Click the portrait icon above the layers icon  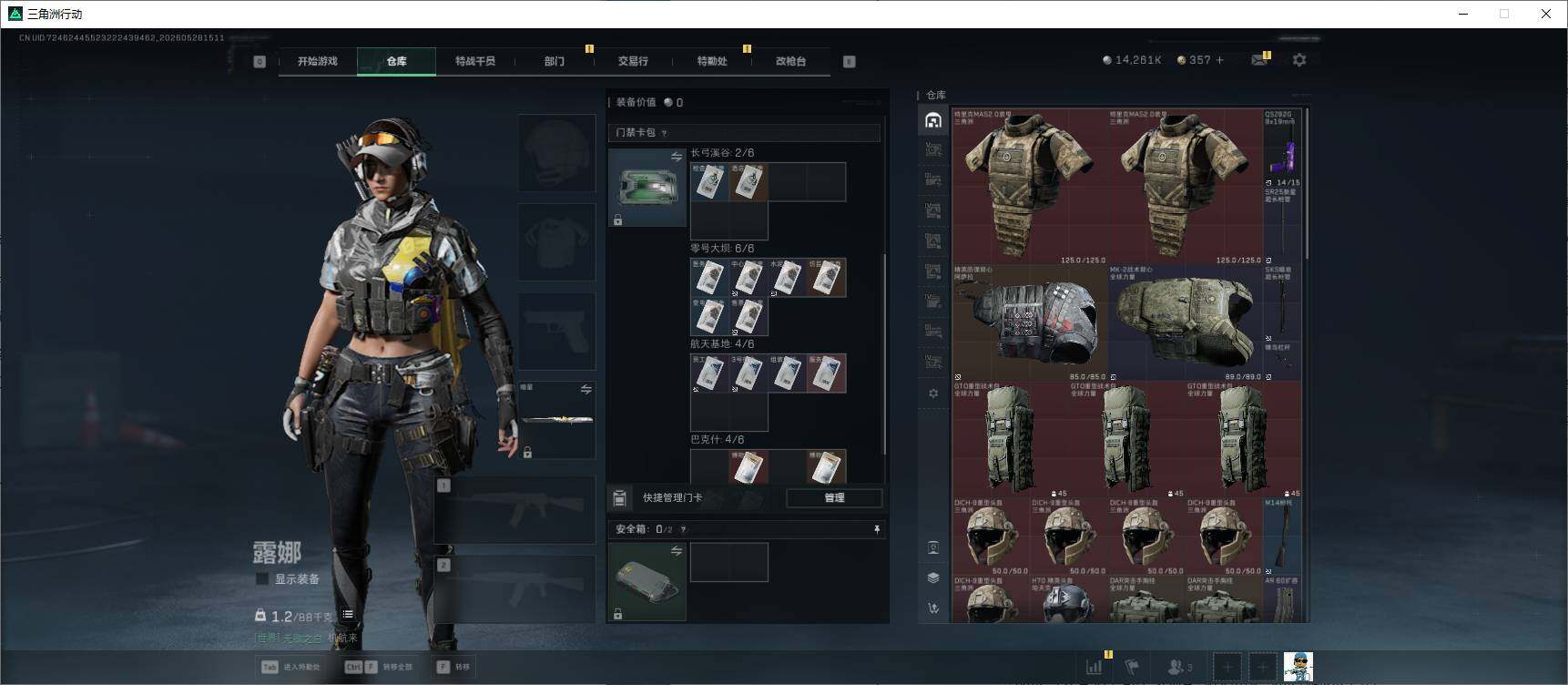(x=933, y=547)
